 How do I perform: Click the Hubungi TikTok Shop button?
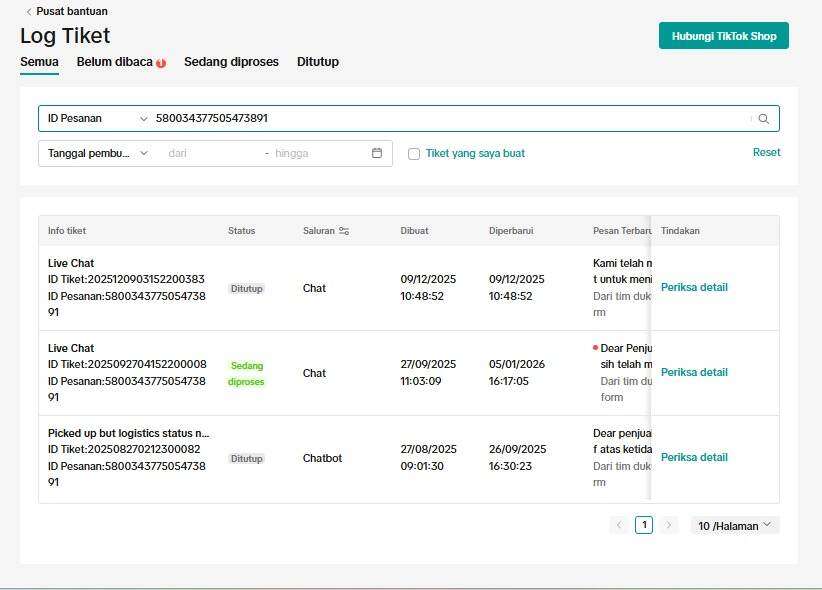724,36
